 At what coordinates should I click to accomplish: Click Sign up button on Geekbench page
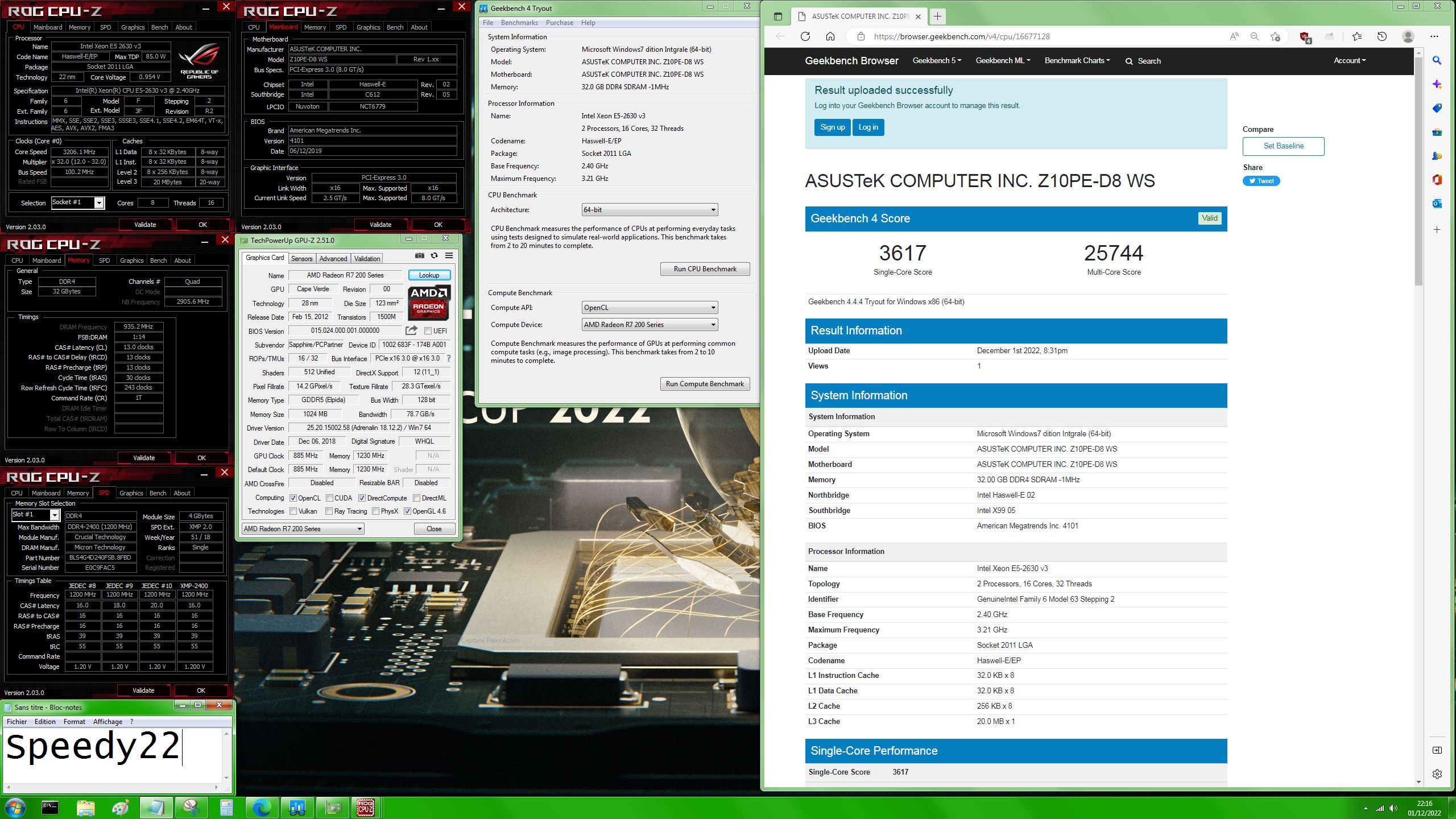pos(832,127)
